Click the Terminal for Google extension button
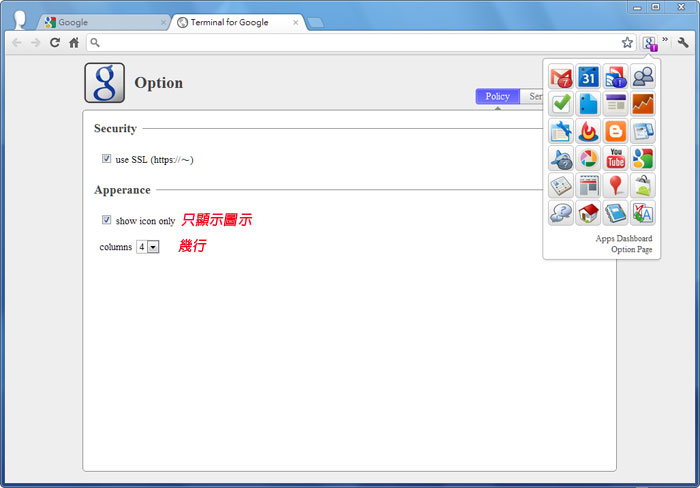 pyautogui.click(x=650, y=43)
